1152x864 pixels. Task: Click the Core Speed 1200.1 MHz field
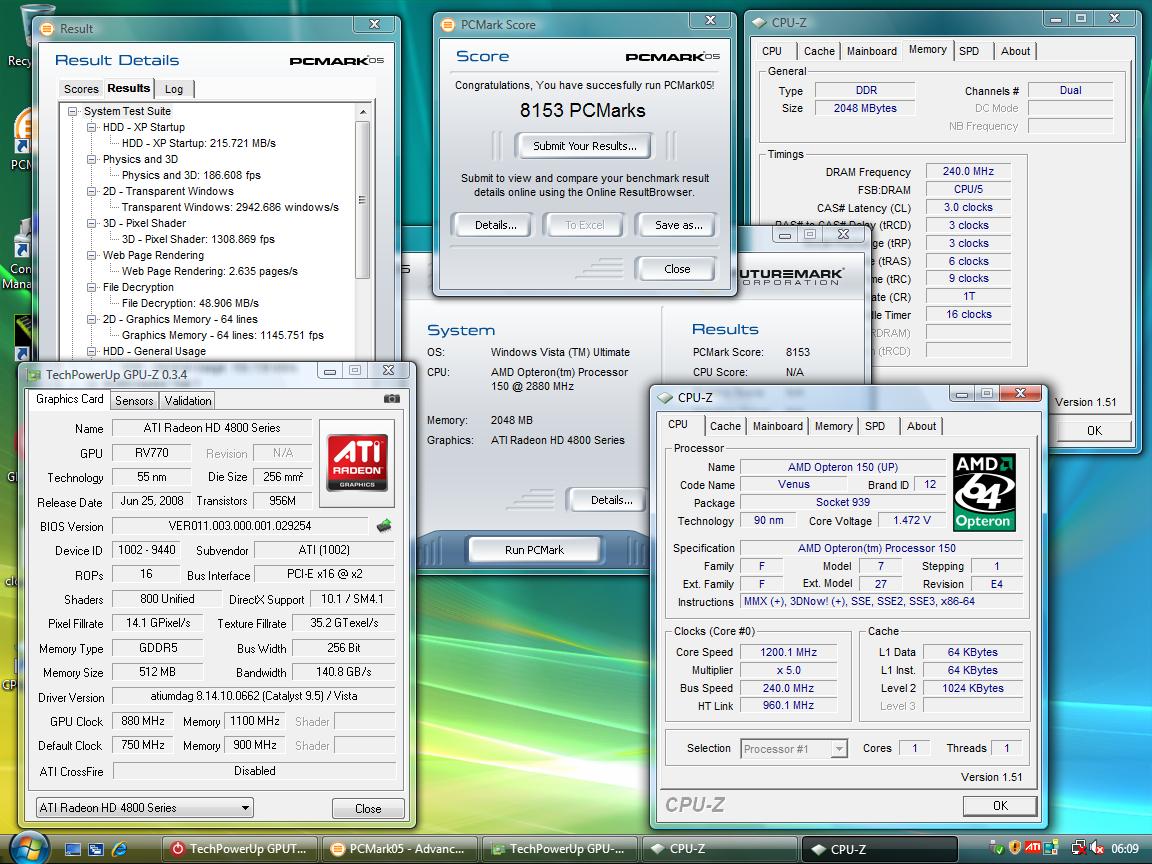point(788,652)
